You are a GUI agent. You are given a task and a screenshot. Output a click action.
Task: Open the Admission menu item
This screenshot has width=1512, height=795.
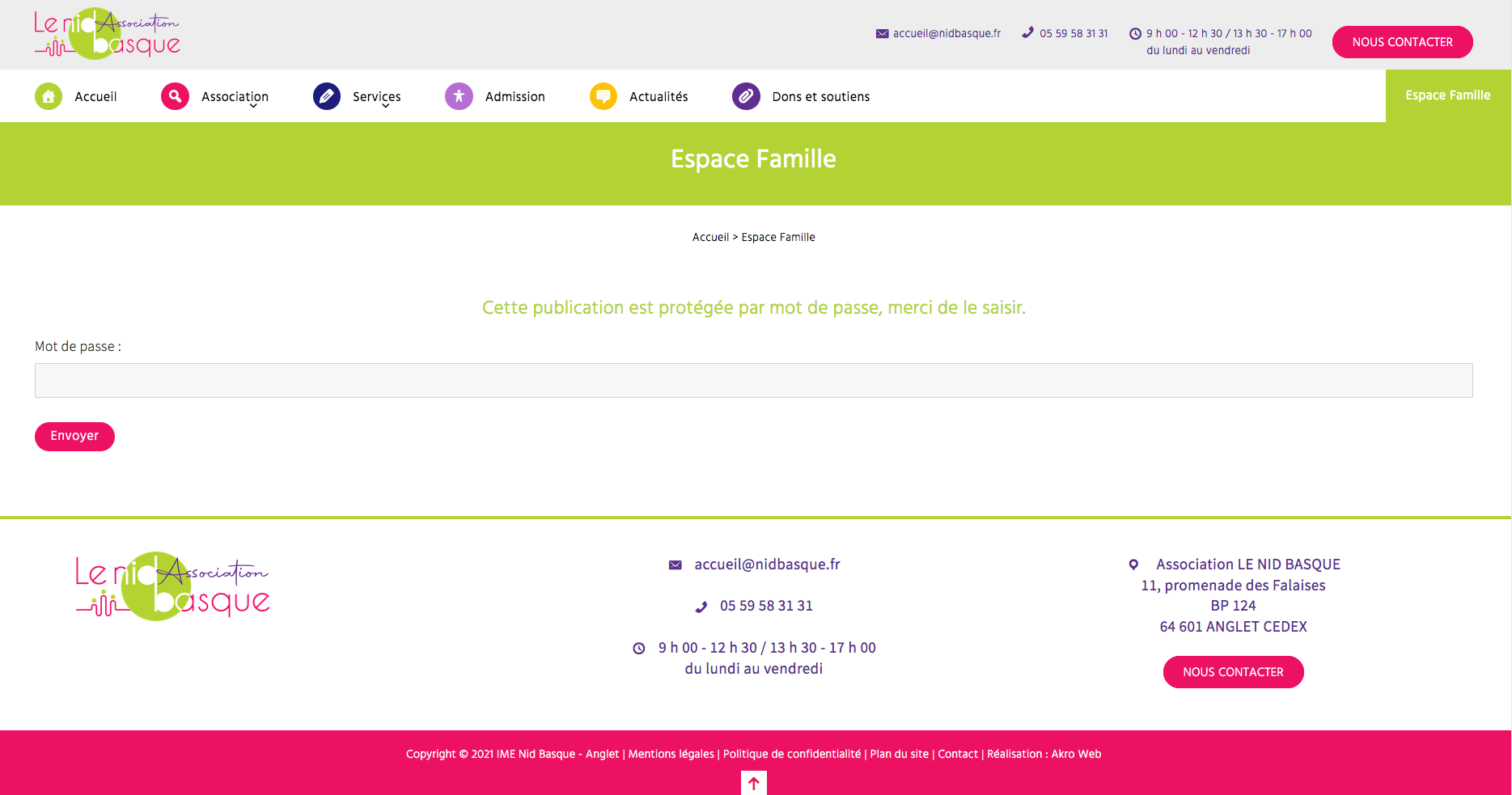point(515,96)
